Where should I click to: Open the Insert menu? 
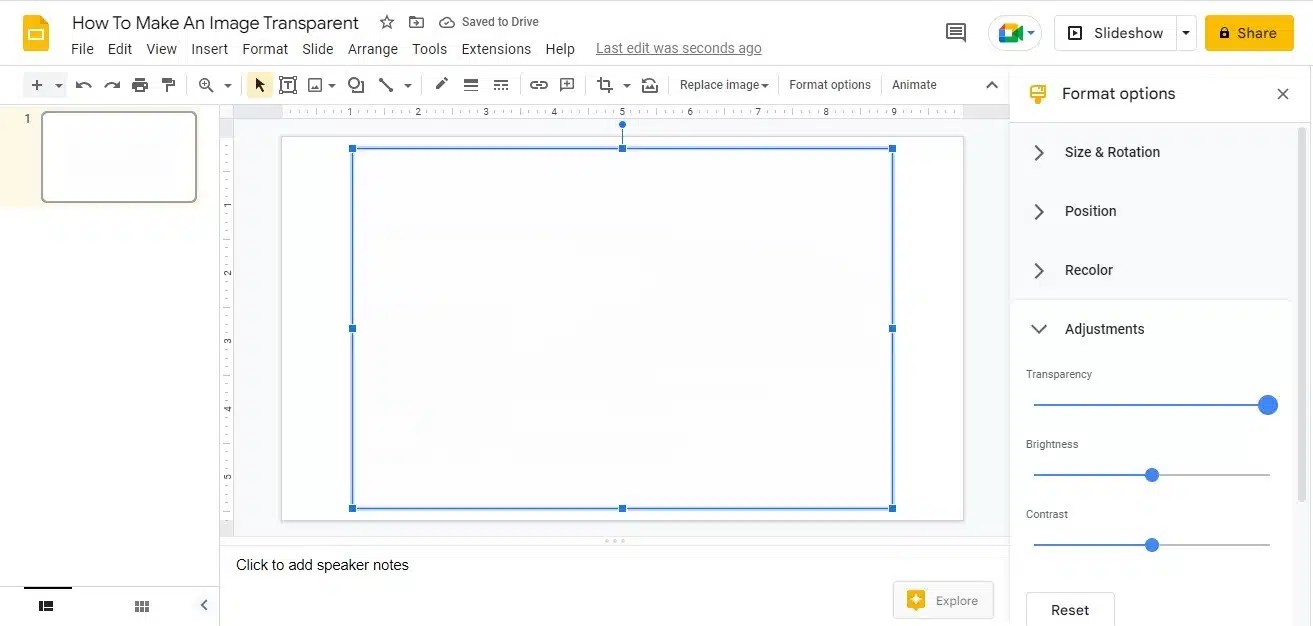pyautogui.click(x=209, y=48)
